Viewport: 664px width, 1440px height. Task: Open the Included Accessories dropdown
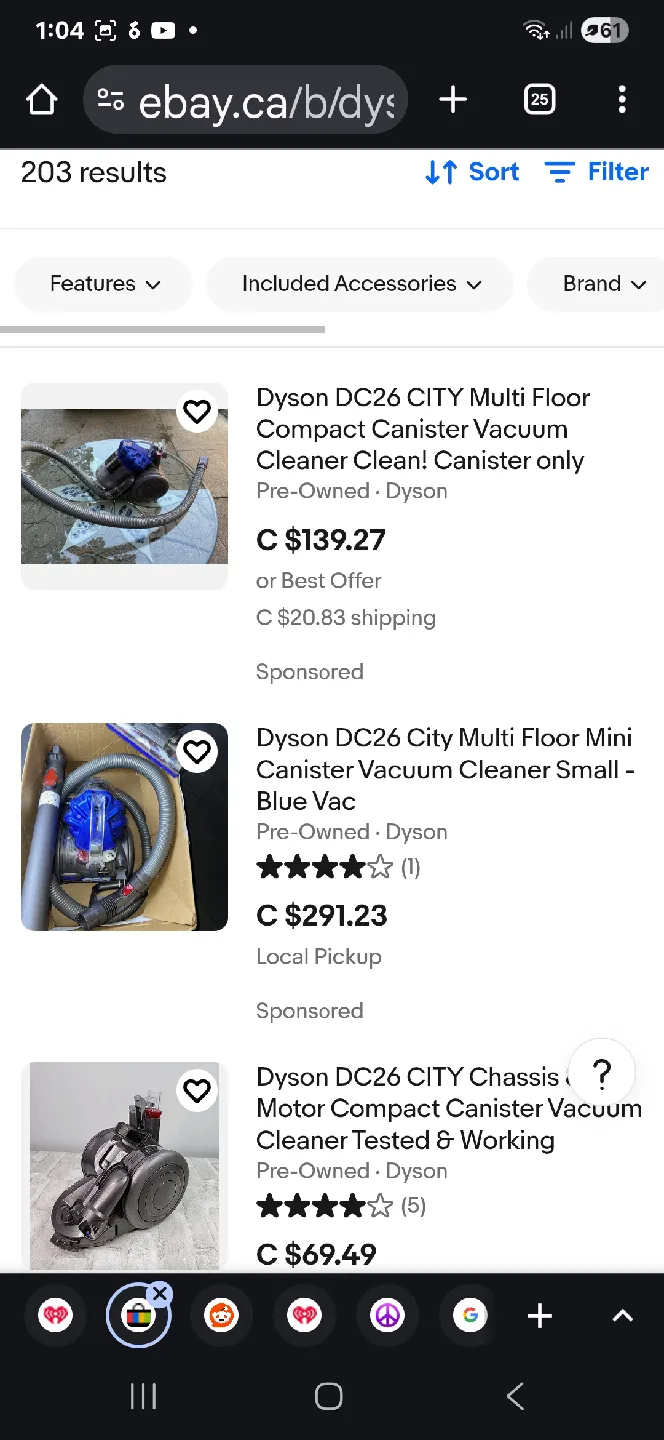pos(359,284)
